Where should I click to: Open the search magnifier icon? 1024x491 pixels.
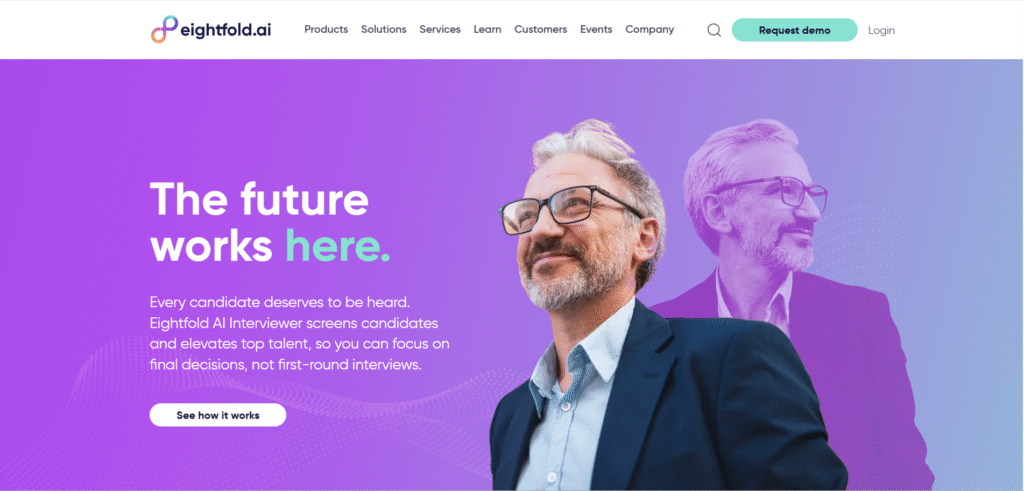(714, 30)
